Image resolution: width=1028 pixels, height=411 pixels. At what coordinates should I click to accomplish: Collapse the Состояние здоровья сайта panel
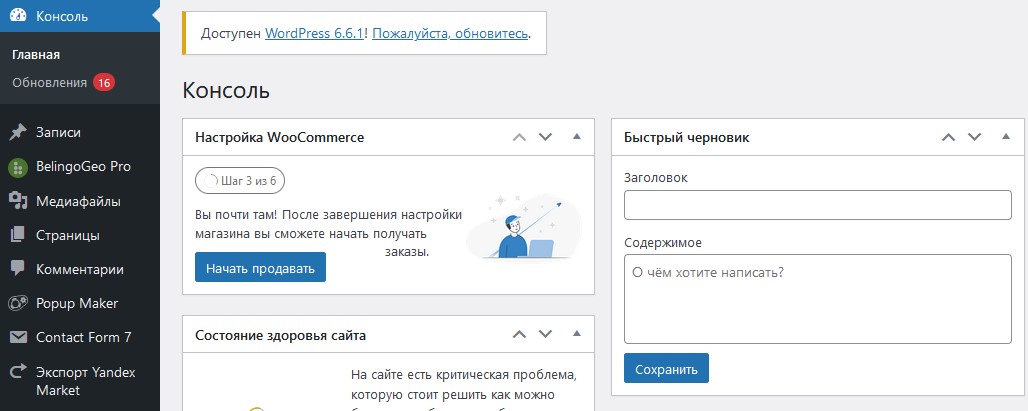tap(577, 334)
